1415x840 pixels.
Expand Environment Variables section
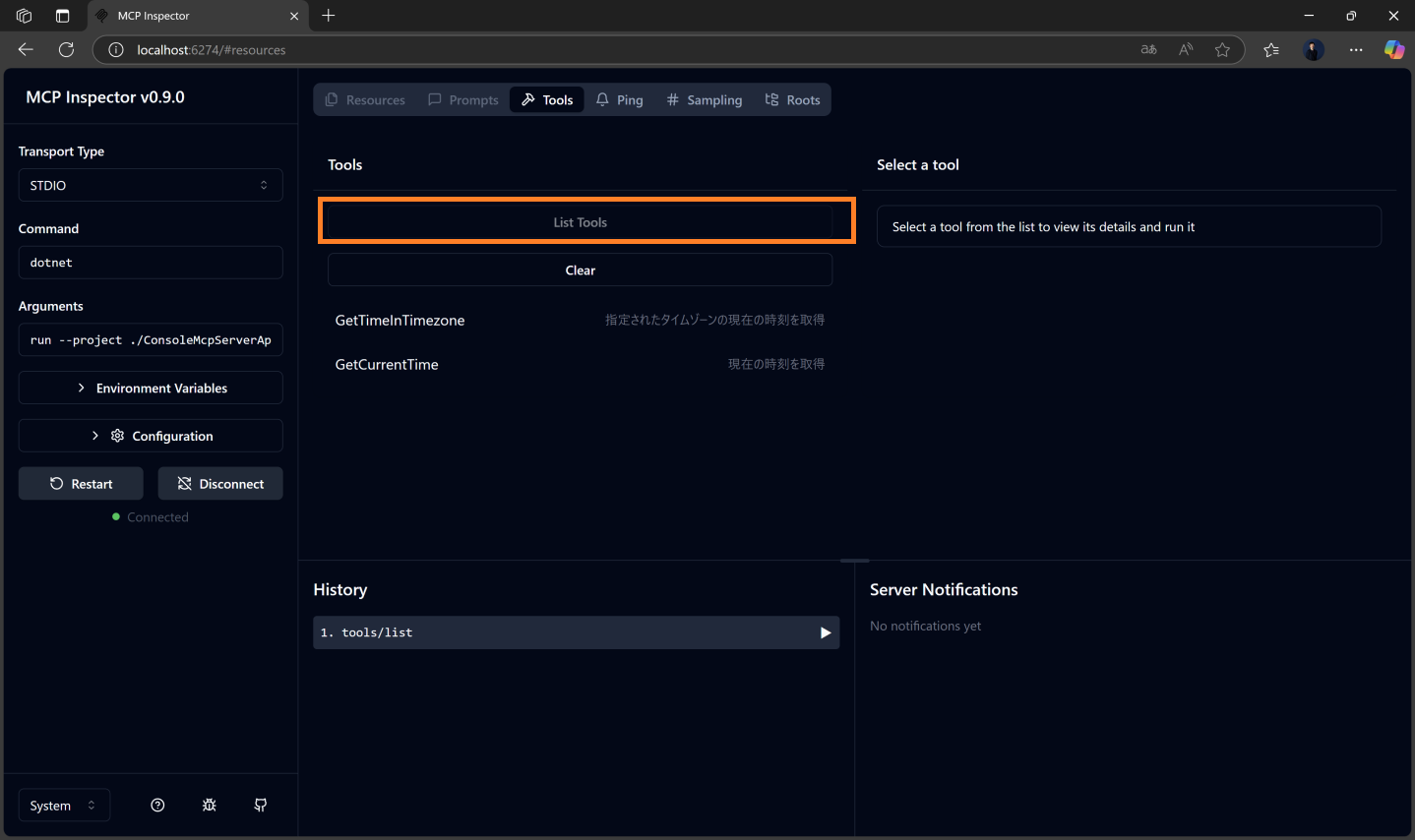pos(151,388)
